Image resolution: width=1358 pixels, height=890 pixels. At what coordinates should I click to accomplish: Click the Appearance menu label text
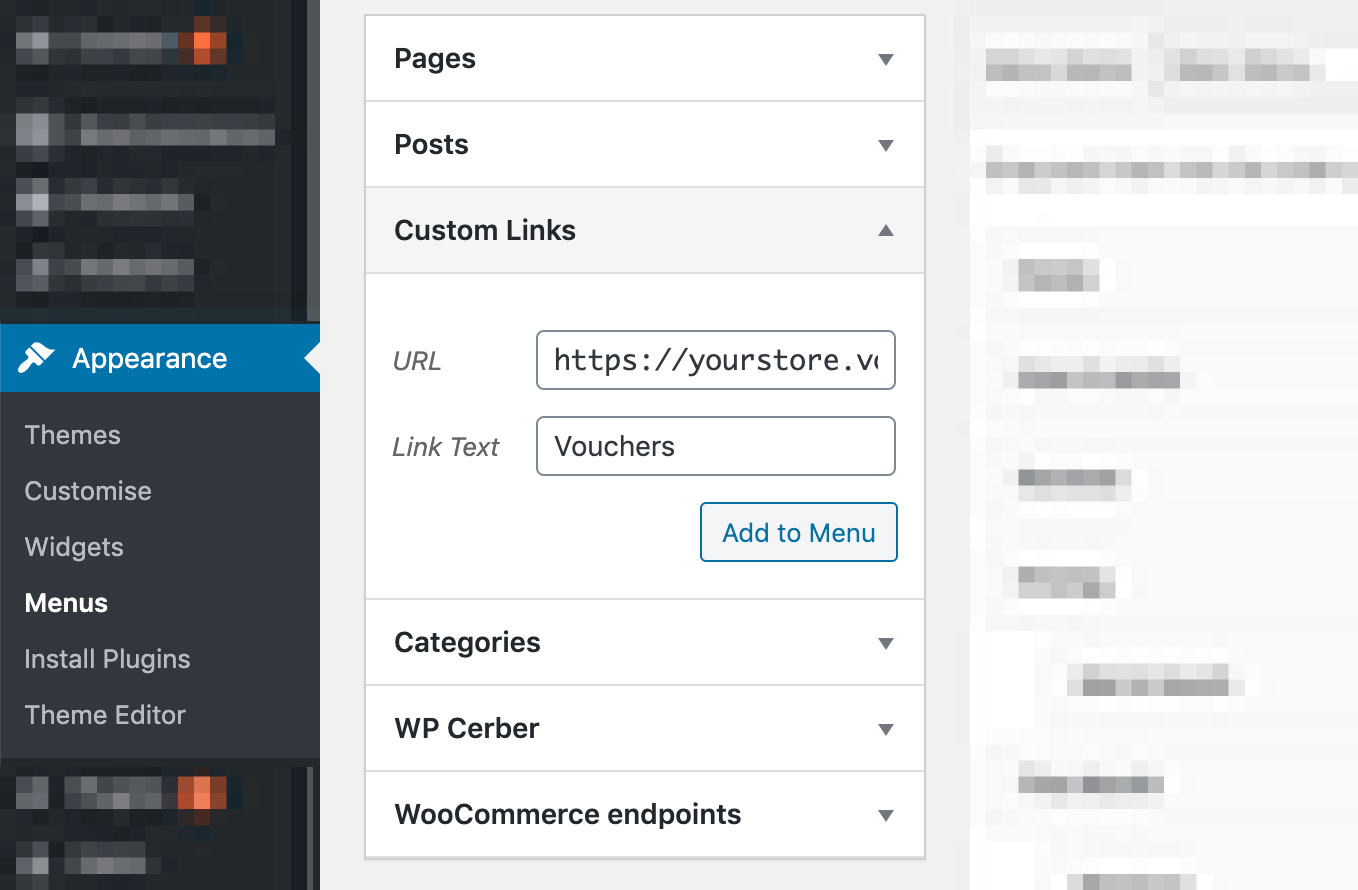tap(150, 358)
